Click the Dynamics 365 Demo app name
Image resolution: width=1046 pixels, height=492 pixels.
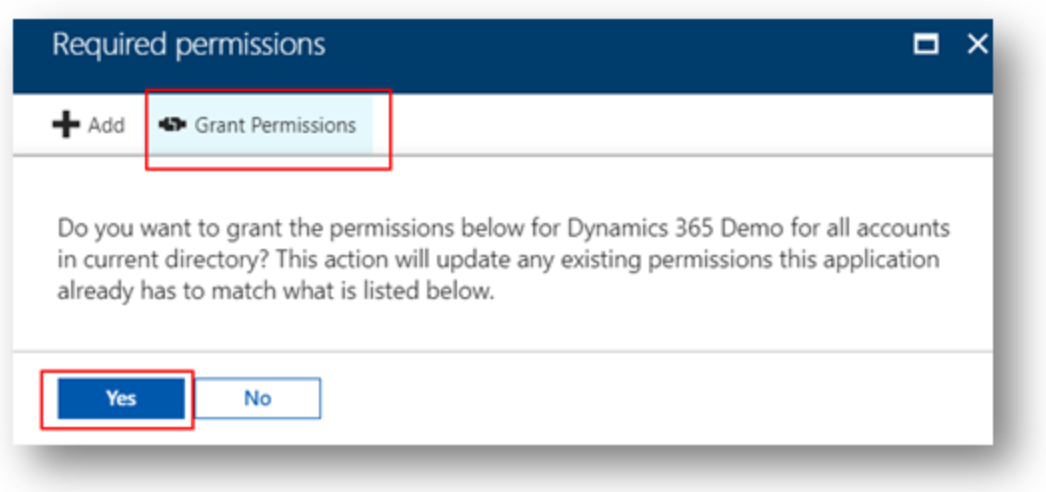tap(661, 229)
